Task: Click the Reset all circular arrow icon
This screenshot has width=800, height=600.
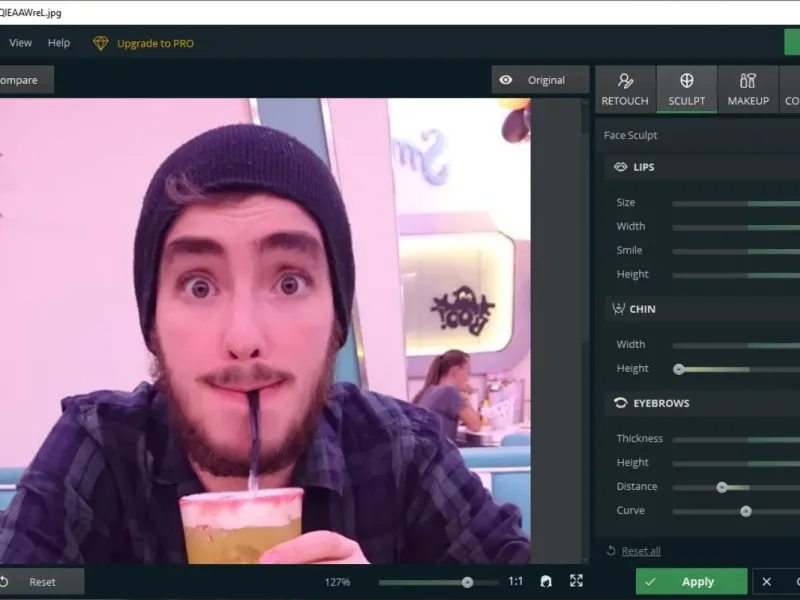Action: 611,551
